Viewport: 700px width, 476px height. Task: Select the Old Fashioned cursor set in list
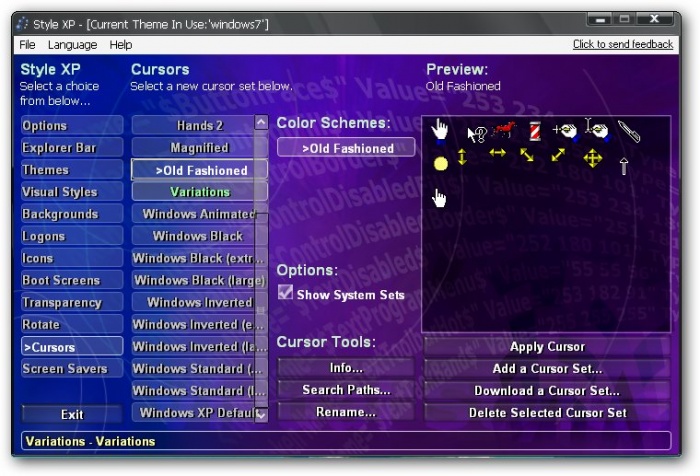coord(199,170)
